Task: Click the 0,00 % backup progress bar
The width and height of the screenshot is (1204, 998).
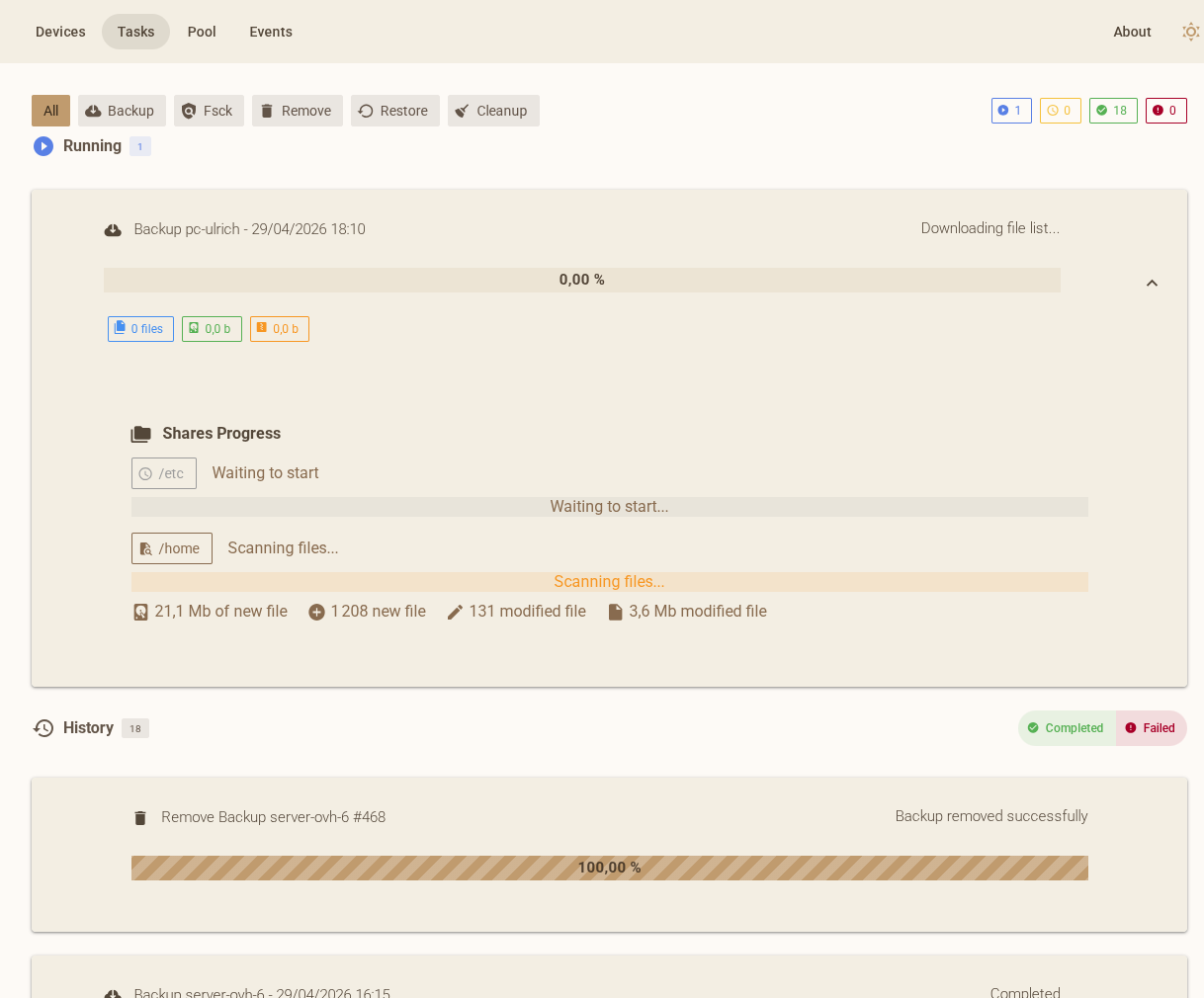Action: pos(582,280)
